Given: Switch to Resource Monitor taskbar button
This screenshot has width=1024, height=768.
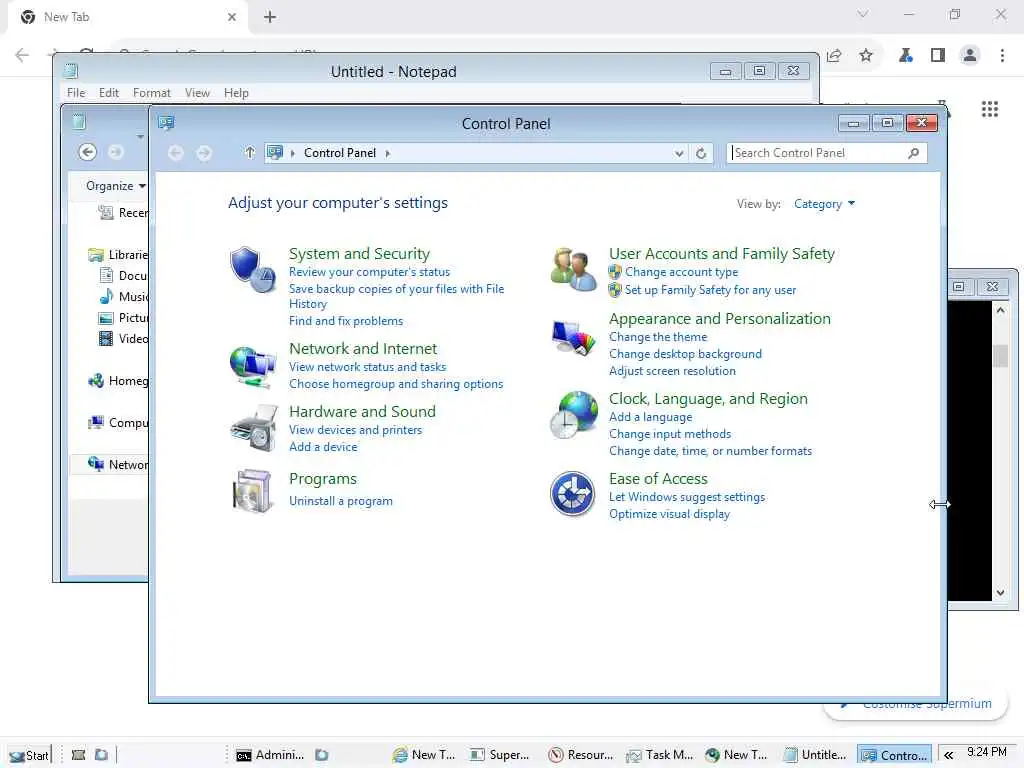Looking at the screenshot, I should point(581,755).
